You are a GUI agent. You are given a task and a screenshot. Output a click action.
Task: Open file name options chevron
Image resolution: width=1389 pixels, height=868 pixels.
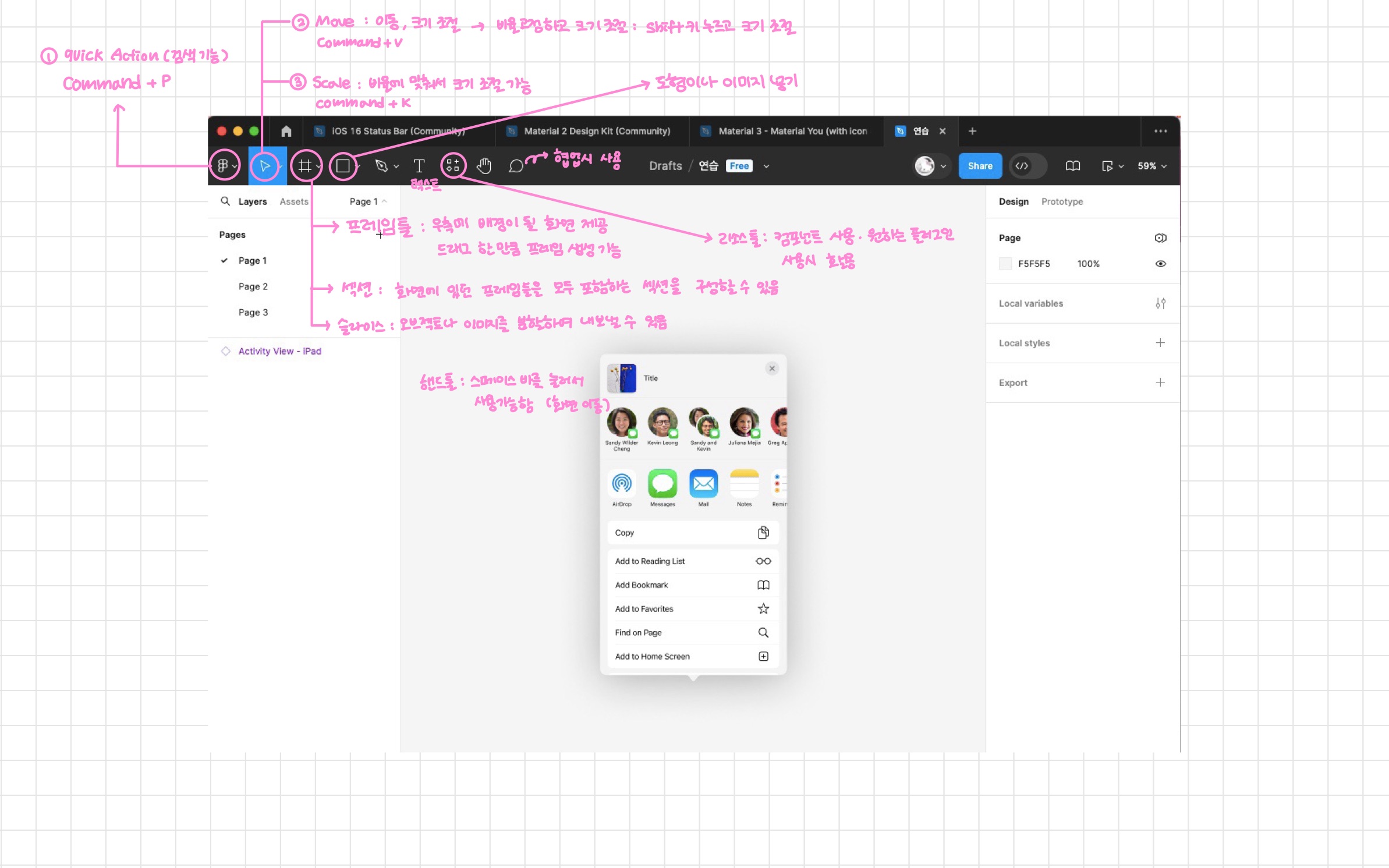766,166
